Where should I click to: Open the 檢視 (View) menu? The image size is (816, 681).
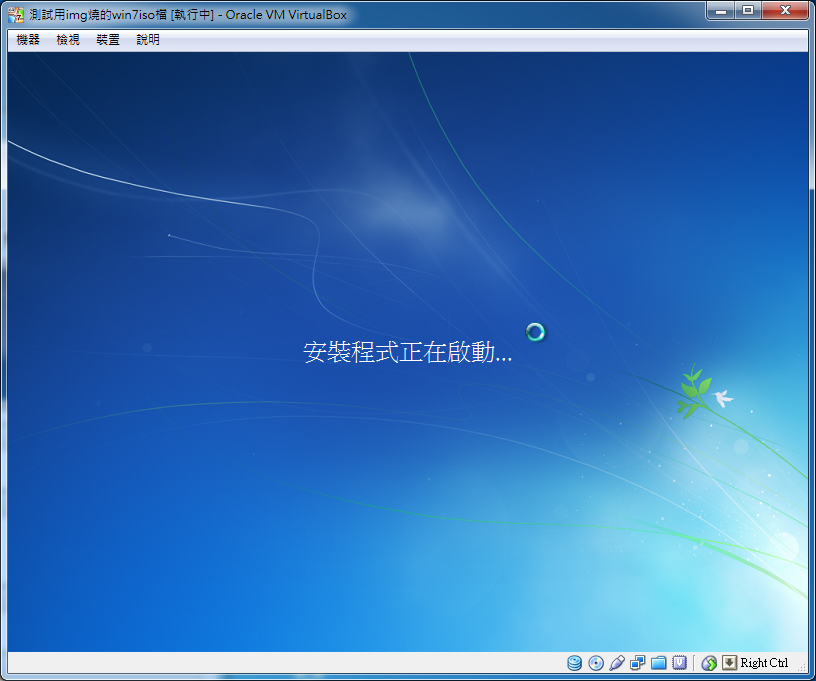[68, 40]
